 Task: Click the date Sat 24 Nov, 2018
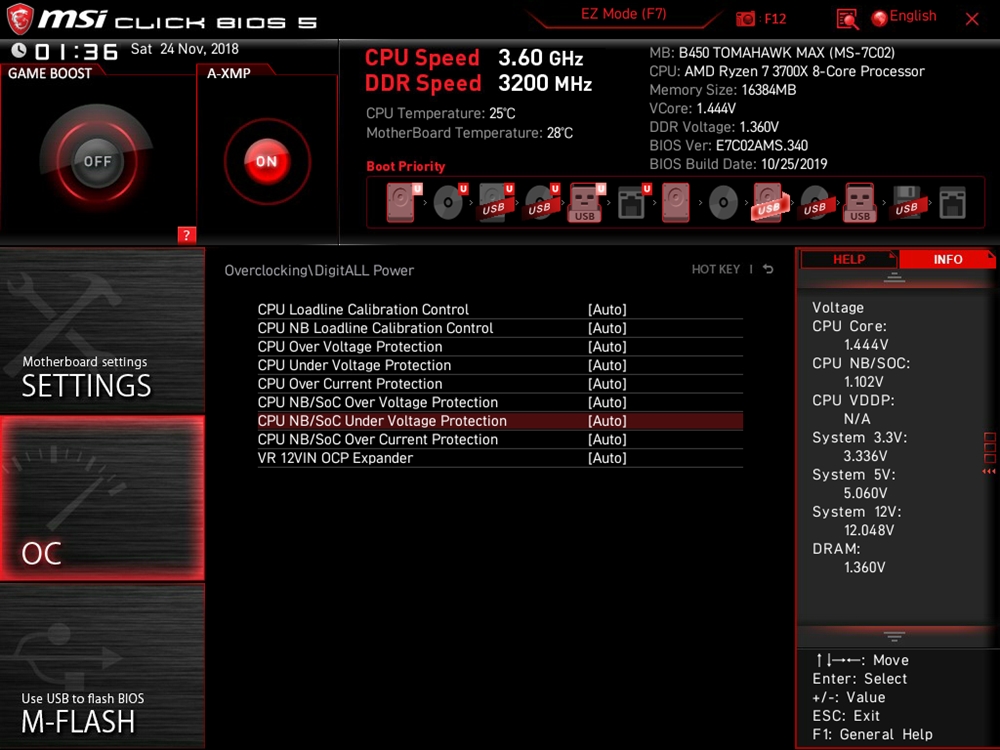coord(184,49)
